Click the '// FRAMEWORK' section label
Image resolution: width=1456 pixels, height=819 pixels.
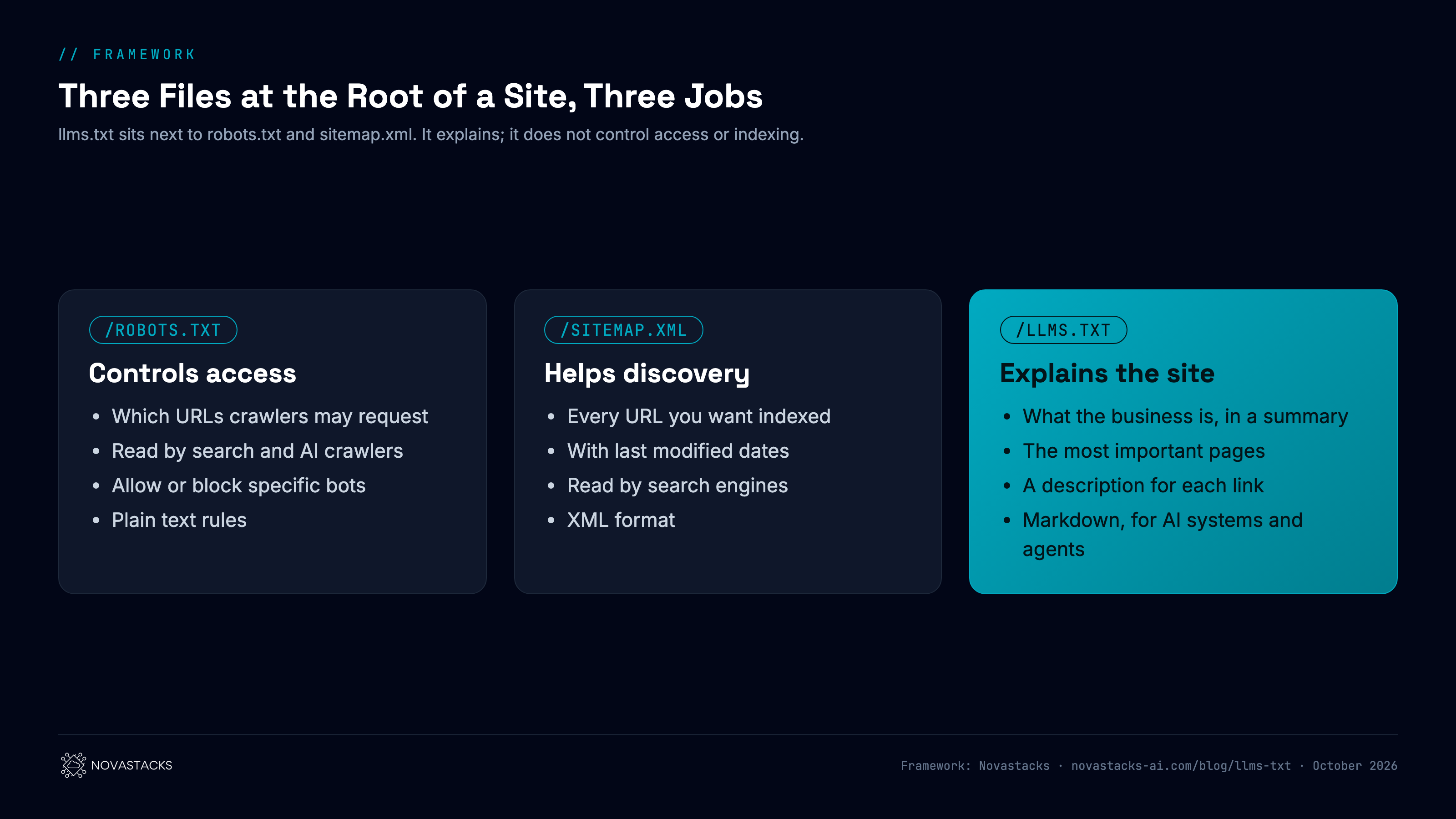pos(127,54)
